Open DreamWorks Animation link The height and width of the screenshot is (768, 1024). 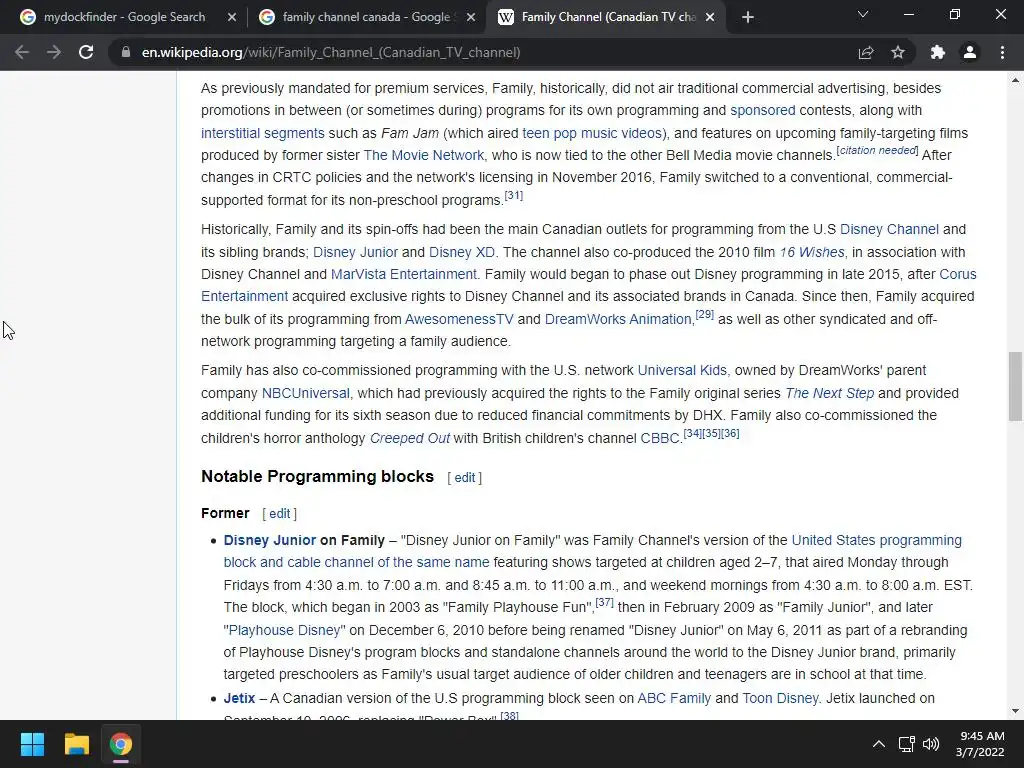[x=618, y=319]
